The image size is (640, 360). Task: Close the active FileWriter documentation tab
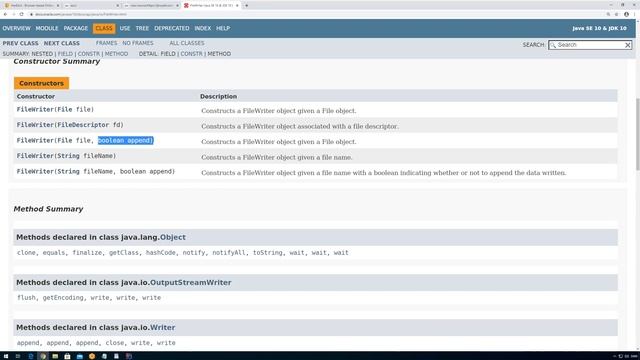point(237,5)
